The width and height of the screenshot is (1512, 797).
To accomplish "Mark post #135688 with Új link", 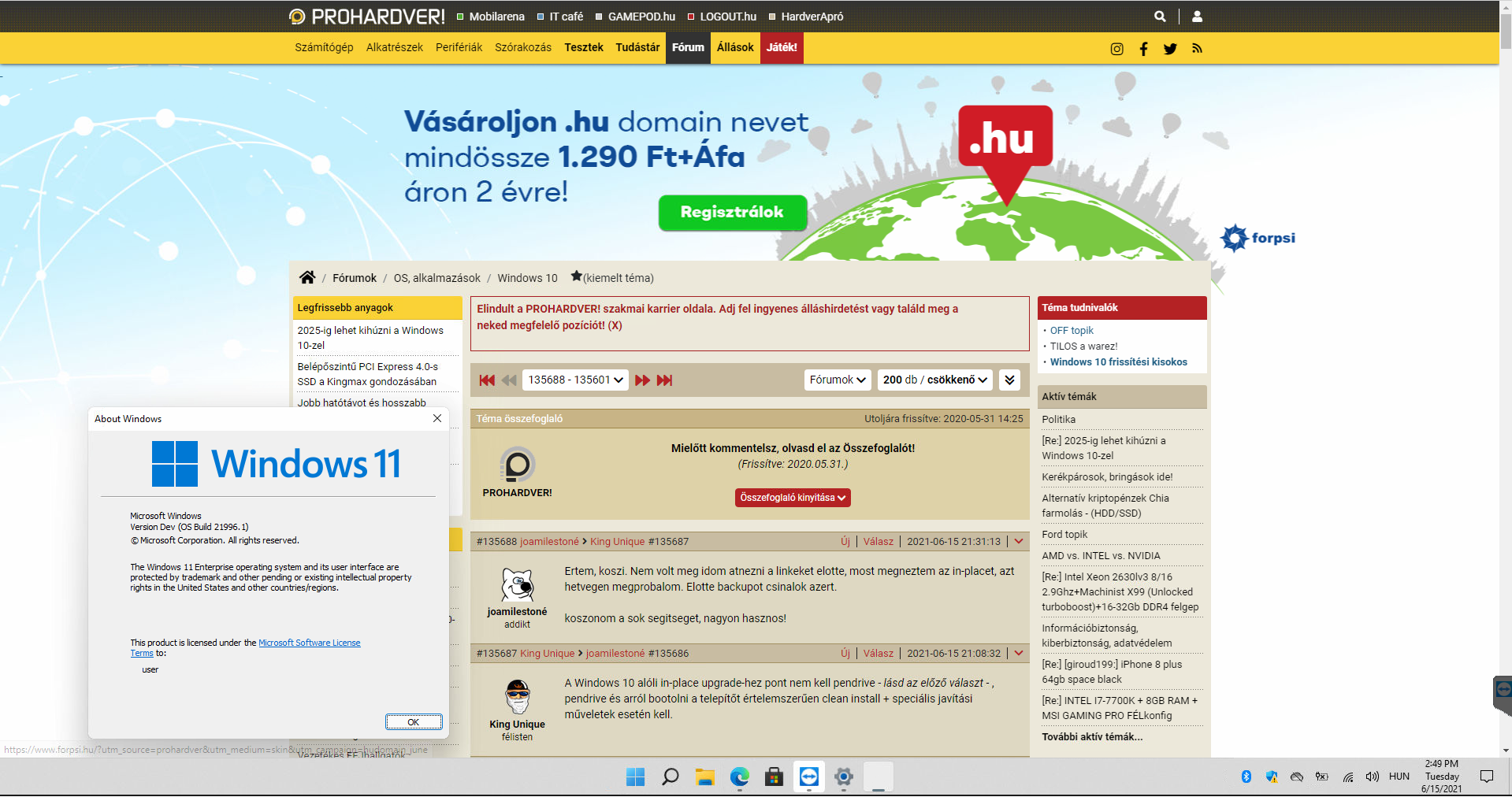I will tap(845, 541).
